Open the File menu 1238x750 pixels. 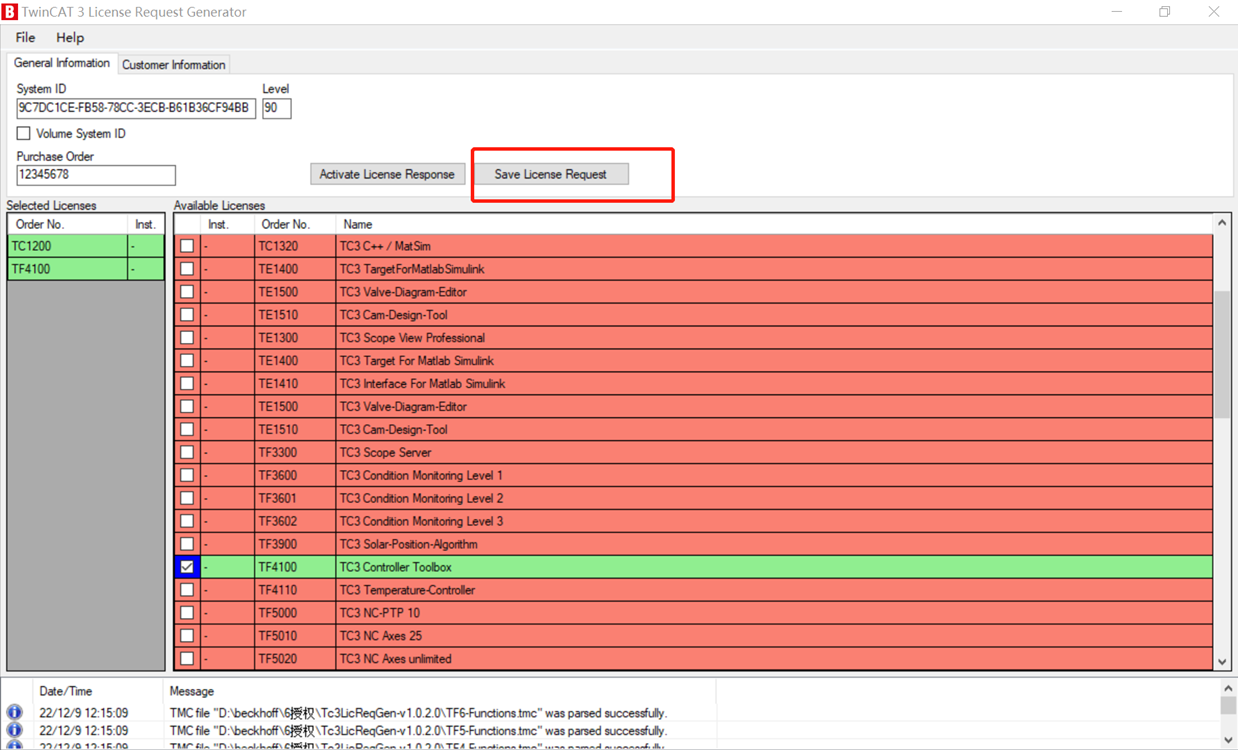[x=25, y=38]
